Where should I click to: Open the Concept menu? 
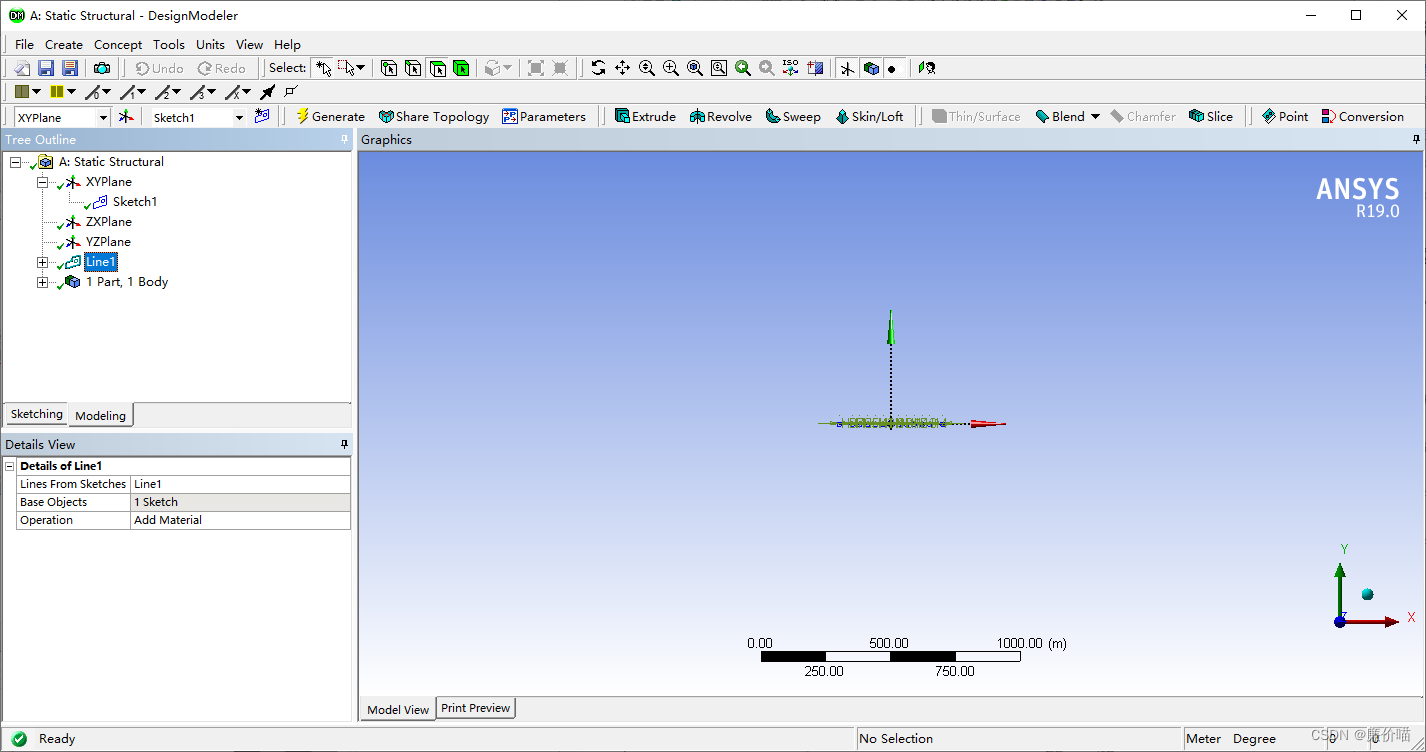tap(118, 44)
